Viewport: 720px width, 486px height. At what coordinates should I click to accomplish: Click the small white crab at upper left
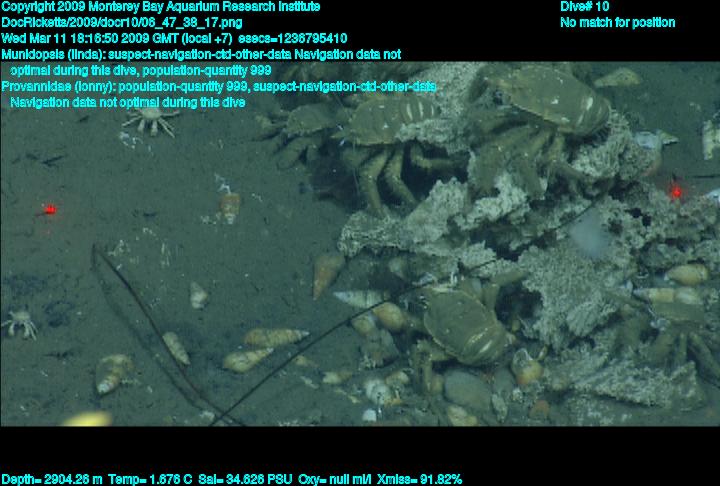148,120
